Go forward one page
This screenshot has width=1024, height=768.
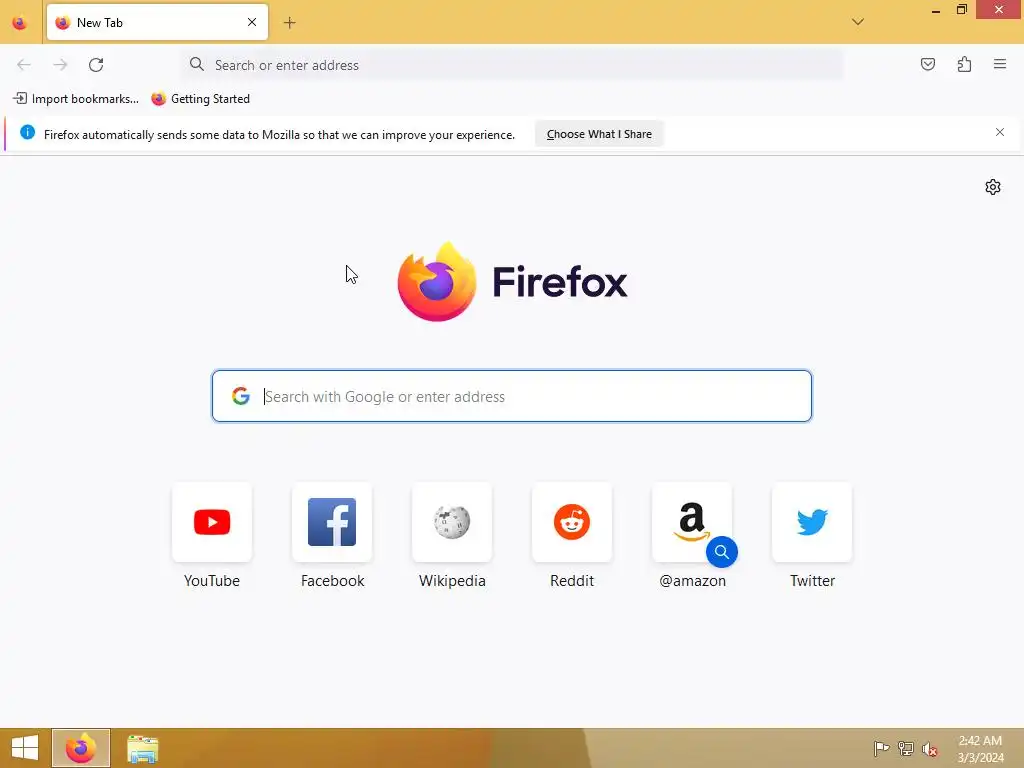[60, 65]
